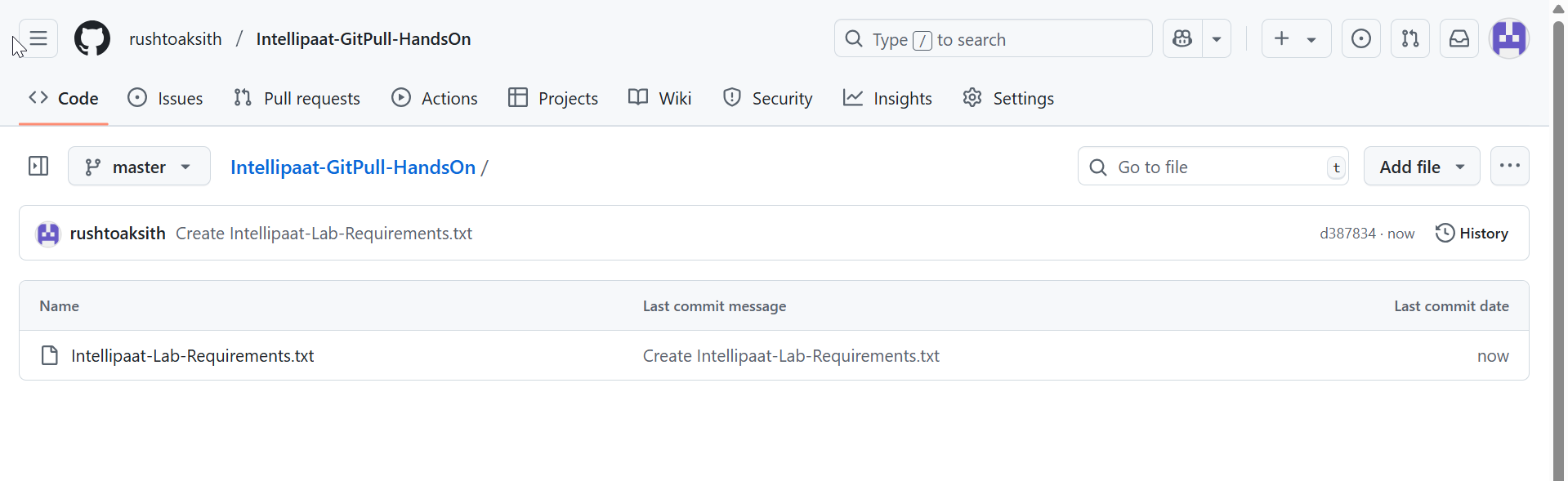Click the search magnifier icon in header
This screenshot has width=1568, height=481.
pyautogui.click(x=854, y=38)
